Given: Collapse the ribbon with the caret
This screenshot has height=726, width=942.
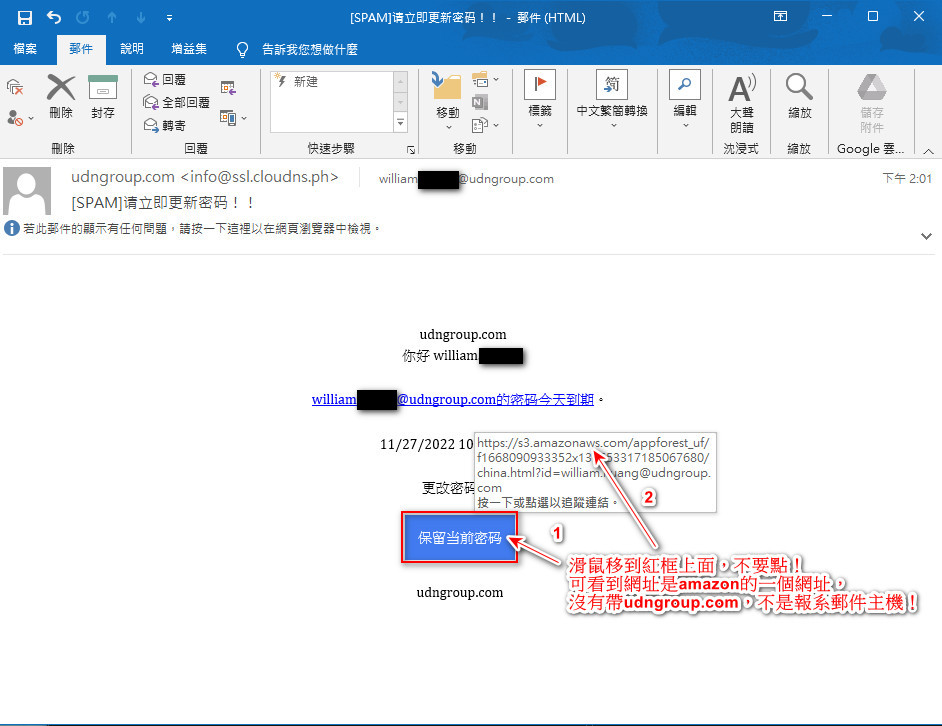Looking at the screenshot, I should (x=928, y=151).
